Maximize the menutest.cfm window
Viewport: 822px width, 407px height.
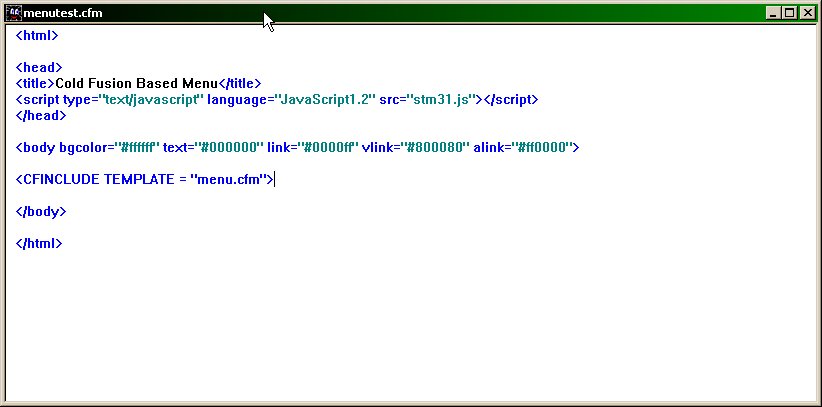[x=789, y=13]
